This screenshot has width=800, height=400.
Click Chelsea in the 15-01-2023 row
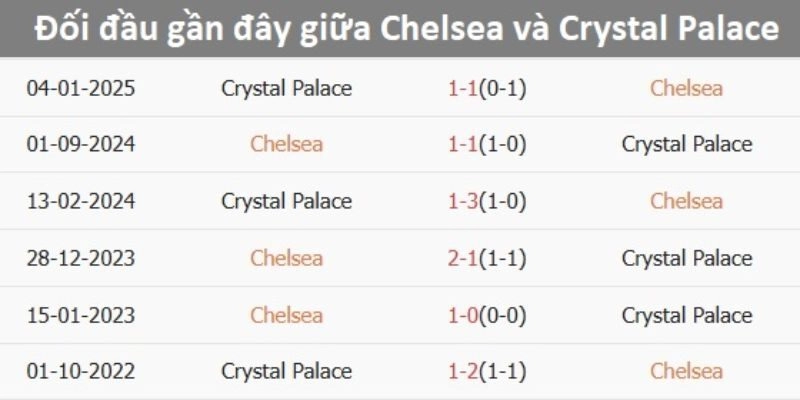[x=287, y=315]
